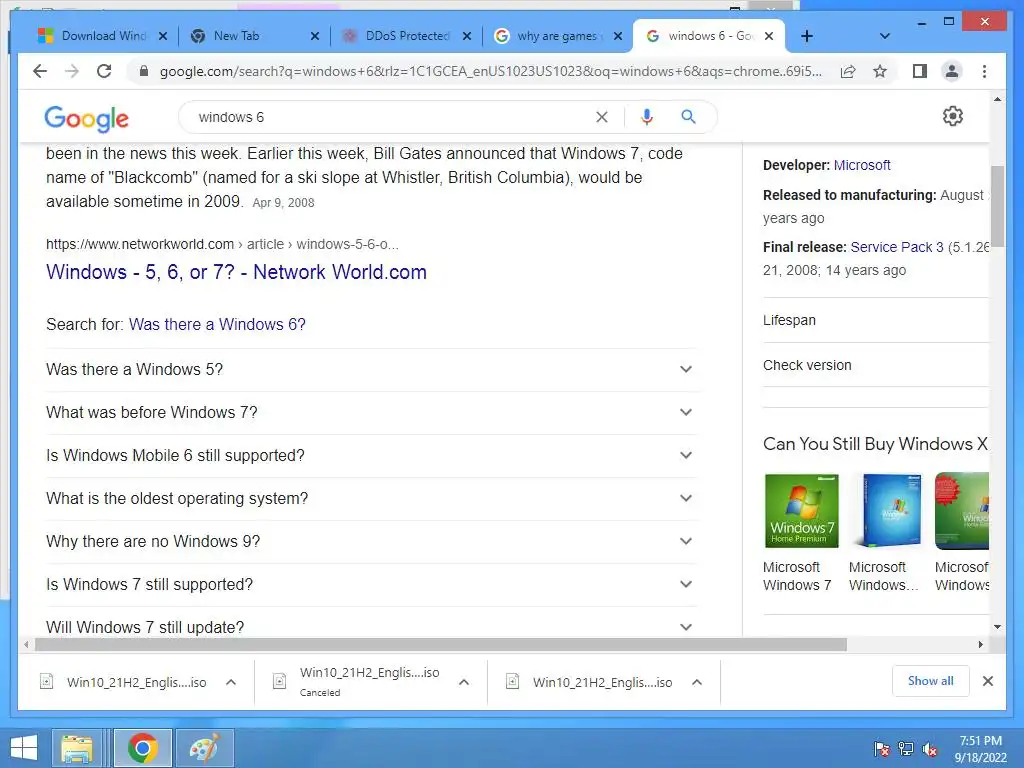Open the Lifespan section
The width and height of the screenshot is (1024, 768).
876,321
